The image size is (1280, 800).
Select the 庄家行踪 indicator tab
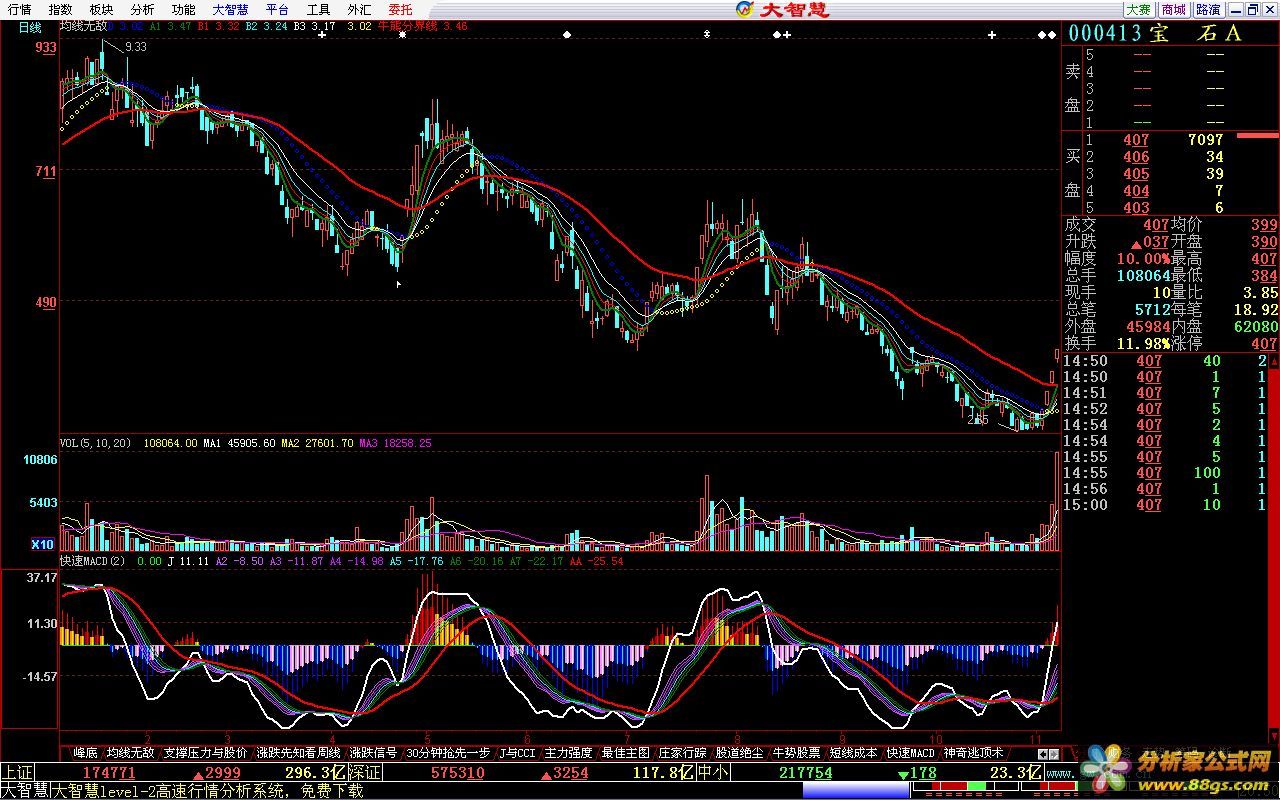(x=682, y=752)
